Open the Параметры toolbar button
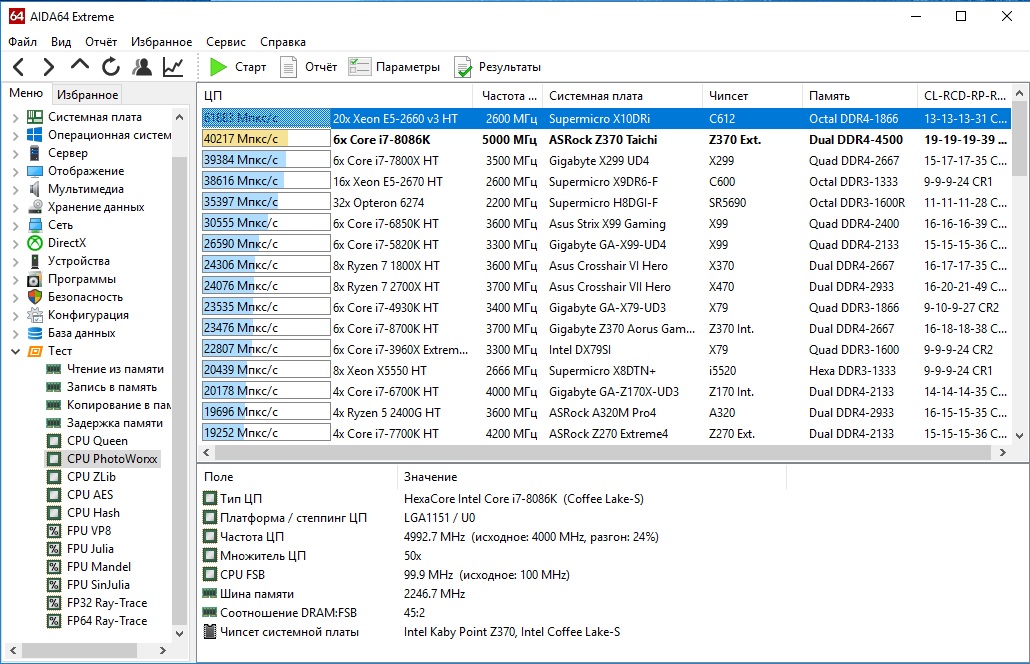The image size is (1030, 664). click(x=394, y=67)
